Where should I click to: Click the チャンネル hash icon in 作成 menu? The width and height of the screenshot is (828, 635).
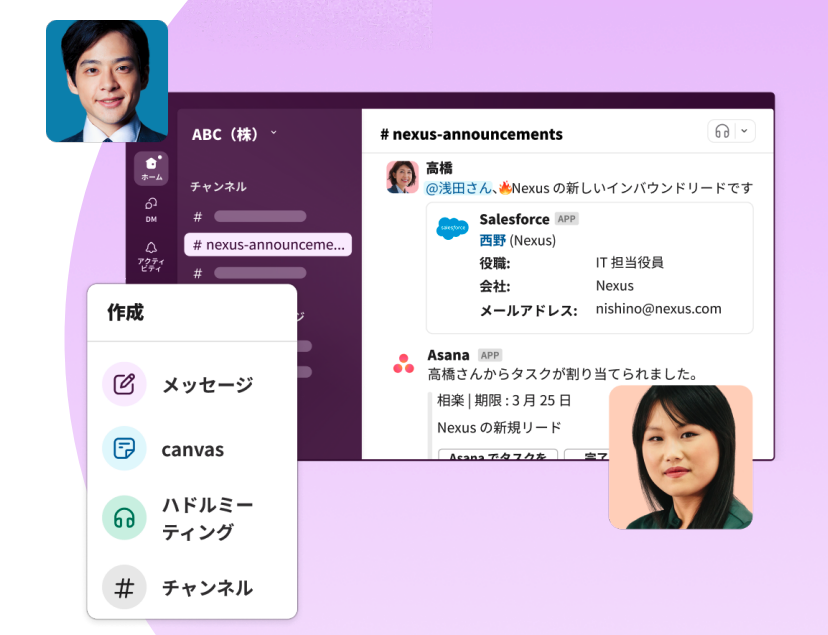(124, 588)
